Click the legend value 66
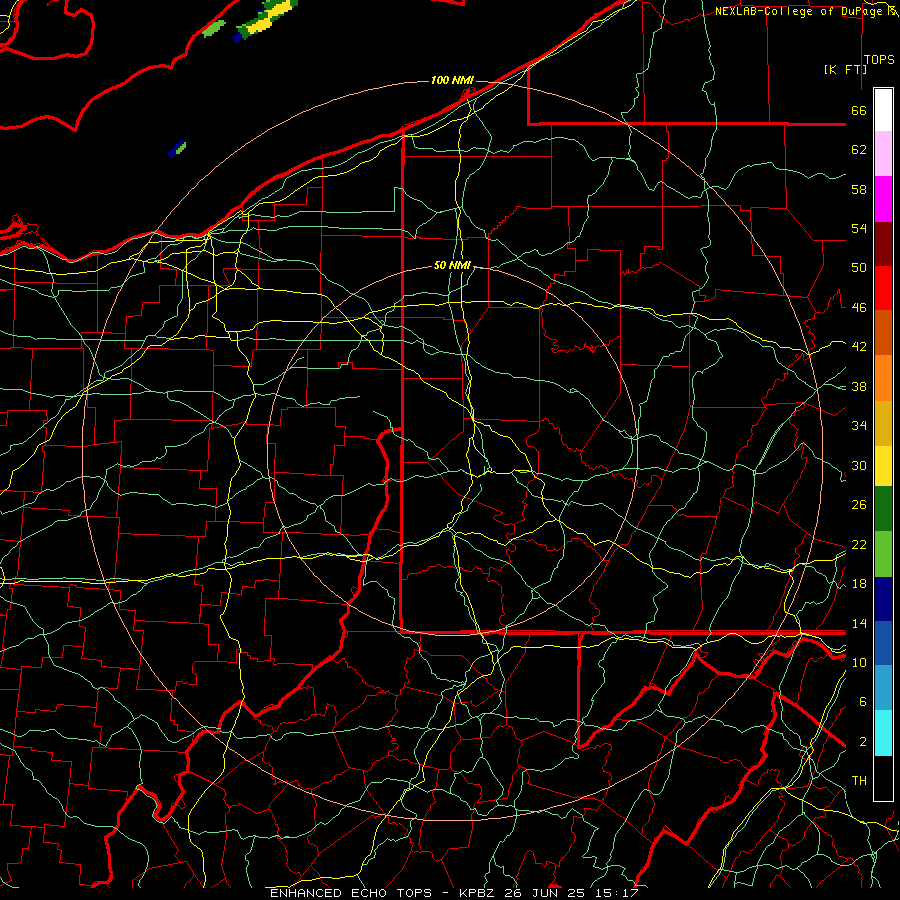The width and height of the screenshot is (900, 900). click(859, 110)
